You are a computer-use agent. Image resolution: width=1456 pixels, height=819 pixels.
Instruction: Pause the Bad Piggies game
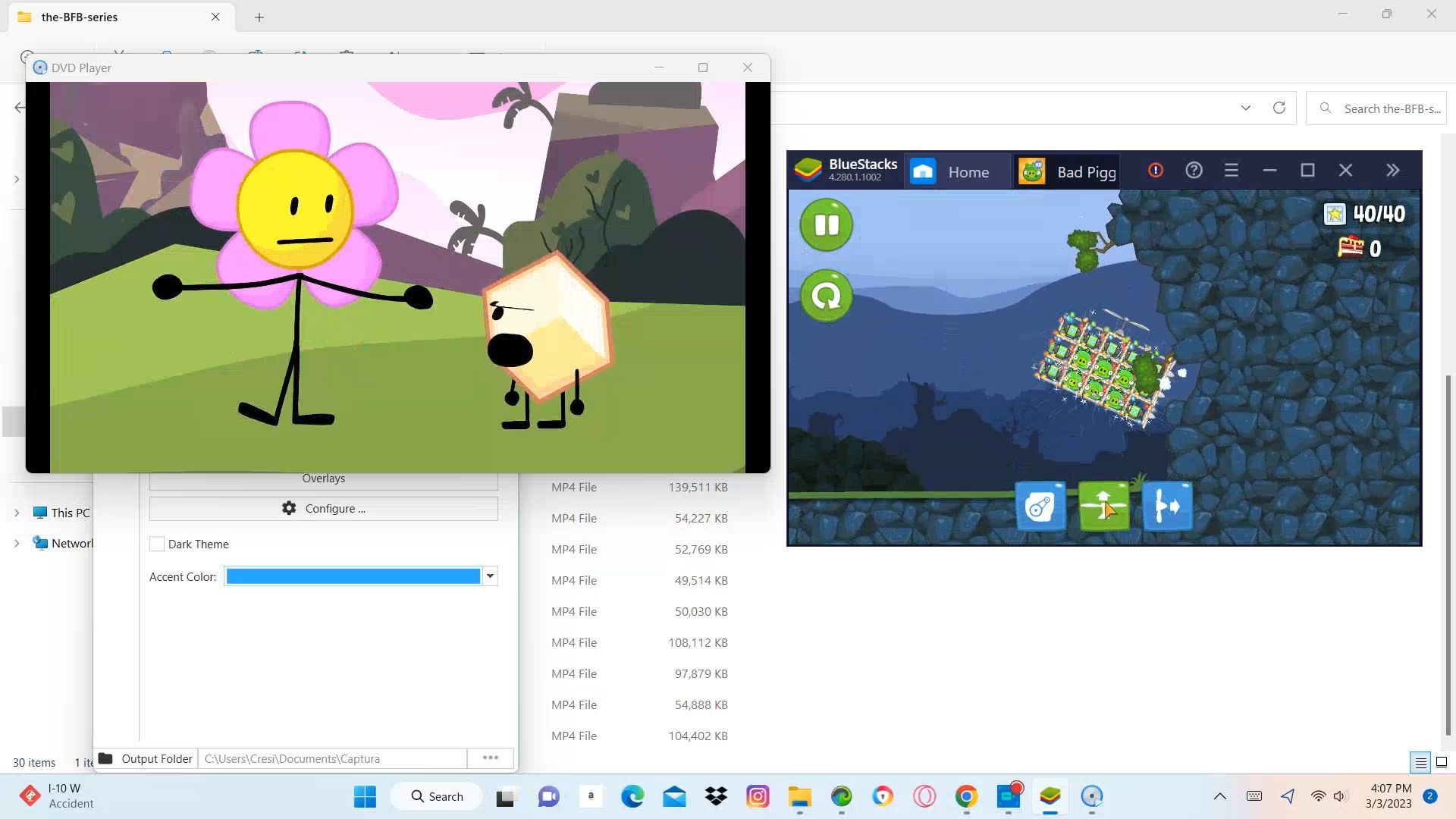826,224
